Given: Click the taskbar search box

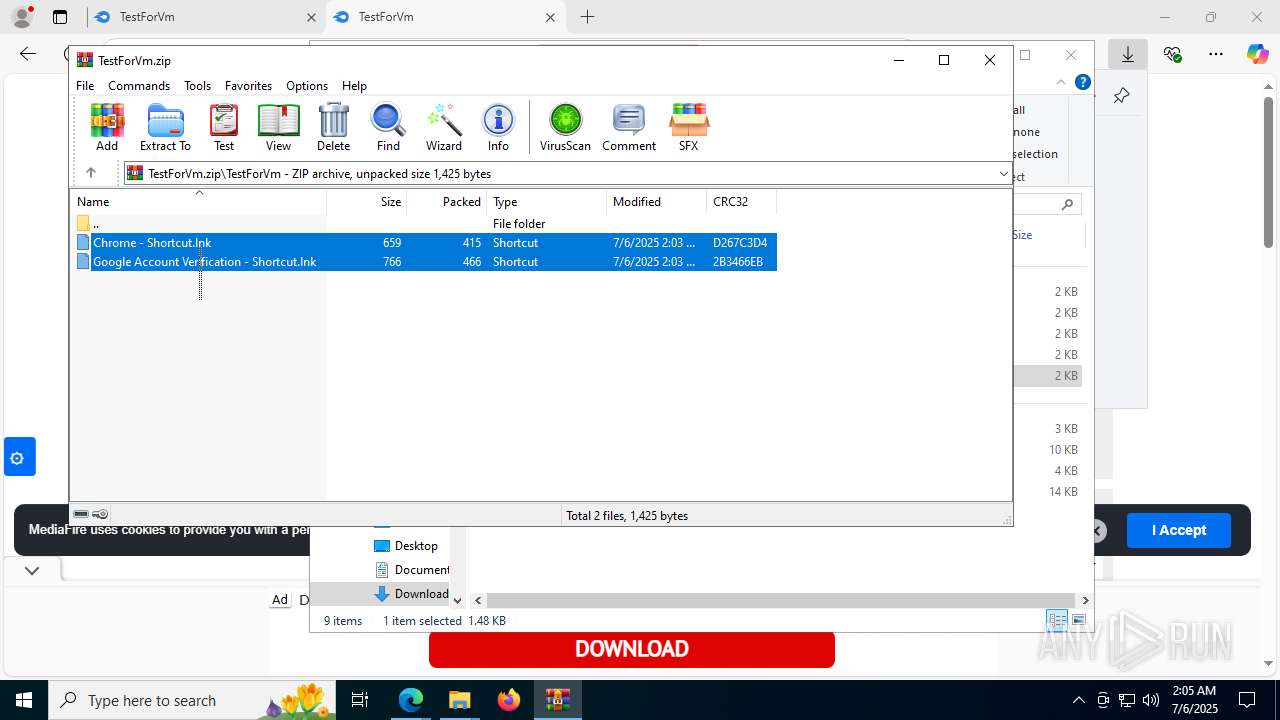Looking at the screenshot, I should (x=193, y=700).
